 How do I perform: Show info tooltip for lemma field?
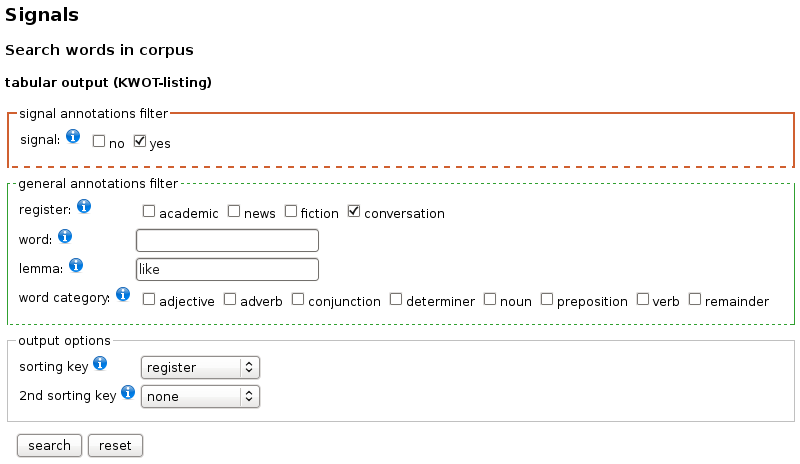76,265
